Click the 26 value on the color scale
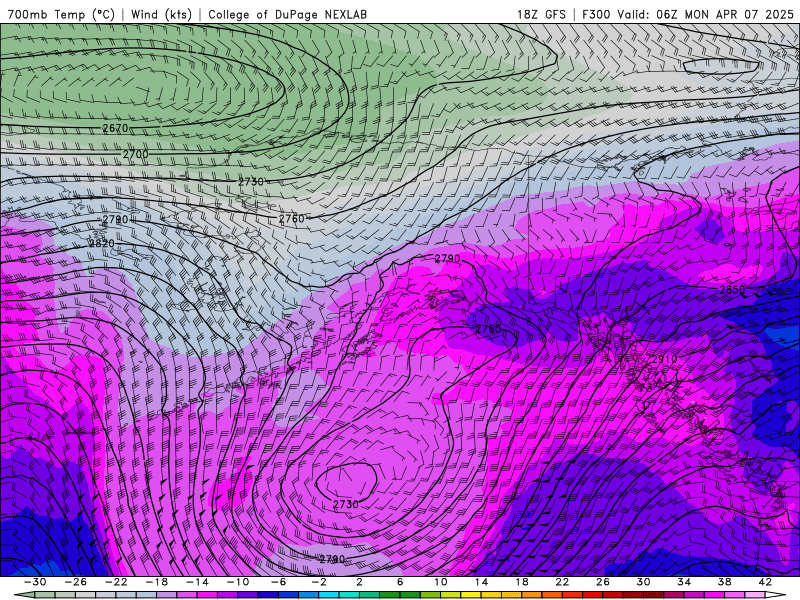This screenshot has height=600, width=800. 603,582
